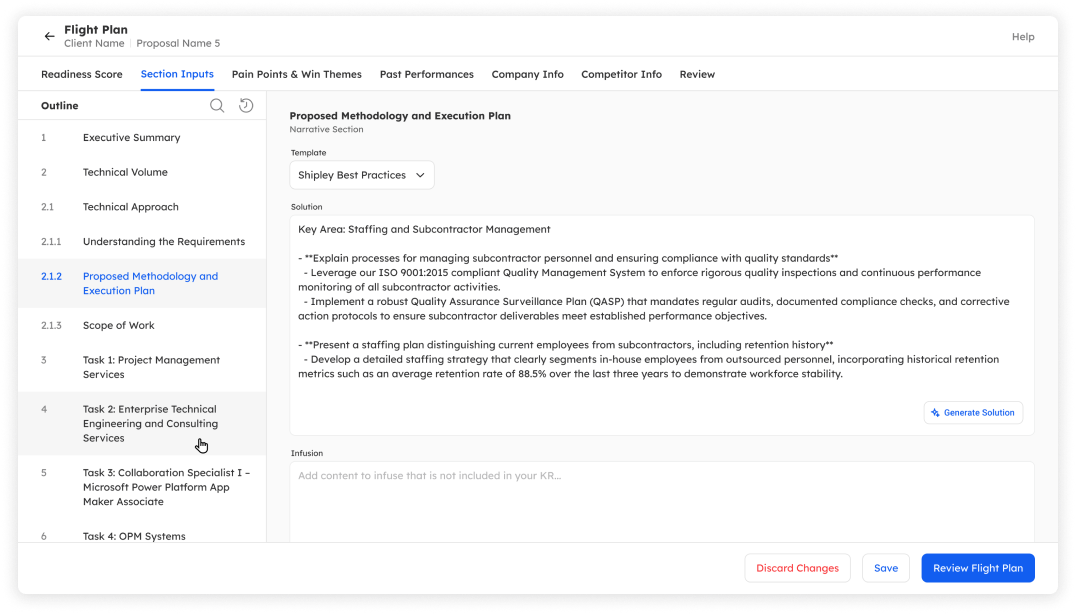This screenshot has height=614, width=1076.
Task: Select Task 1: Project Management Services
Action: click(x=142, y=367)
